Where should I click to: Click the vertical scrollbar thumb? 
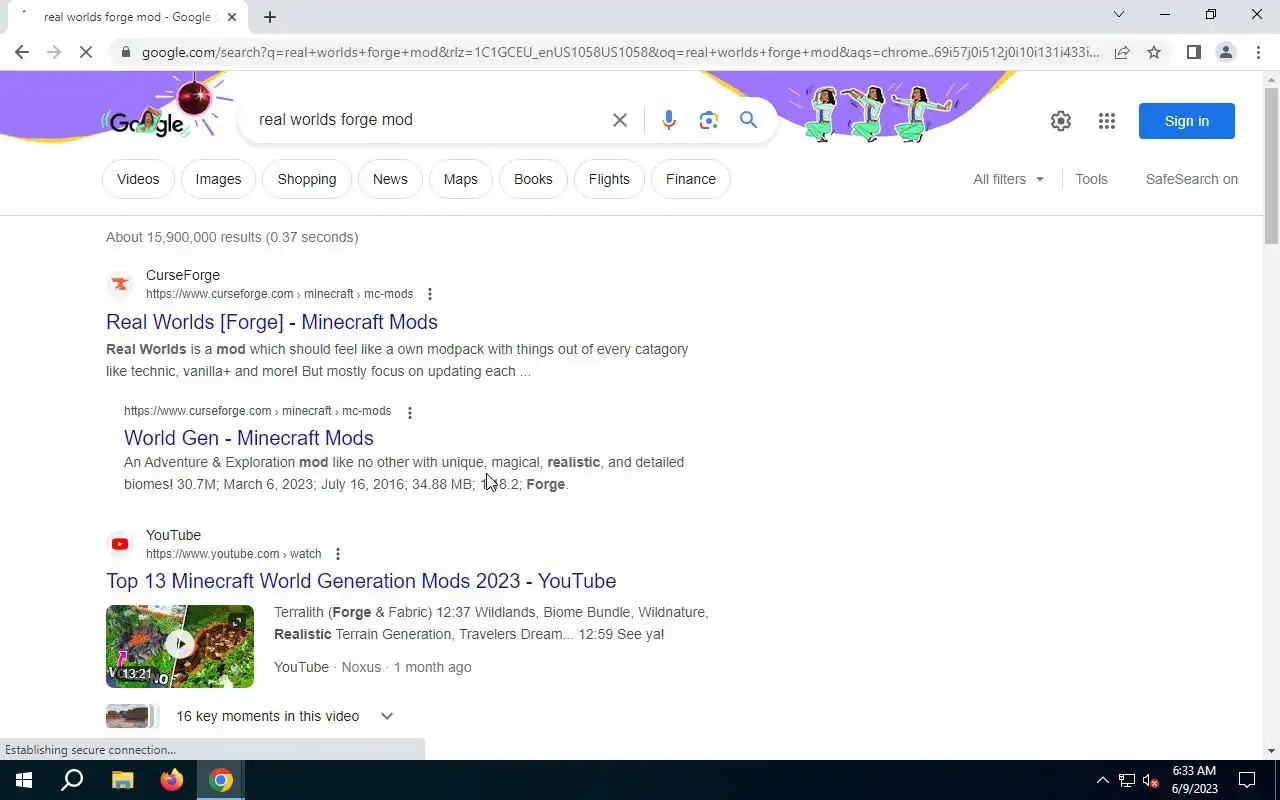pyautogui.click(x=1271, y=165)
